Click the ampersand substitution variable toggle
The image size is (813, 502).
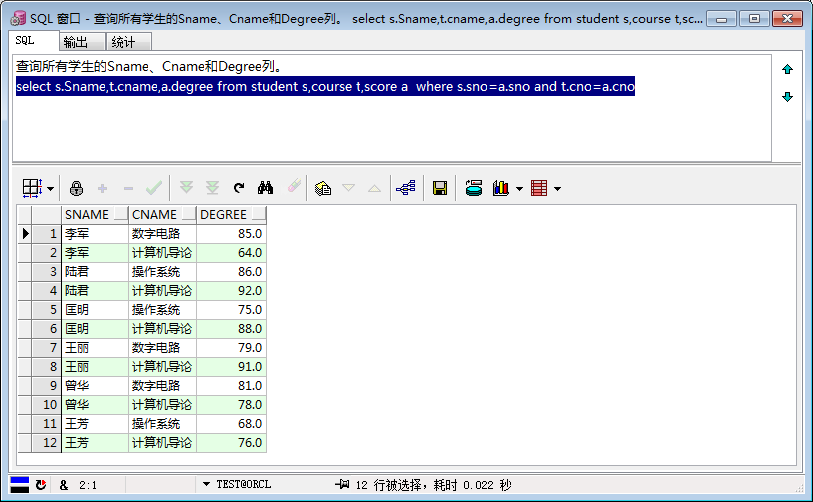click(64, 485)
